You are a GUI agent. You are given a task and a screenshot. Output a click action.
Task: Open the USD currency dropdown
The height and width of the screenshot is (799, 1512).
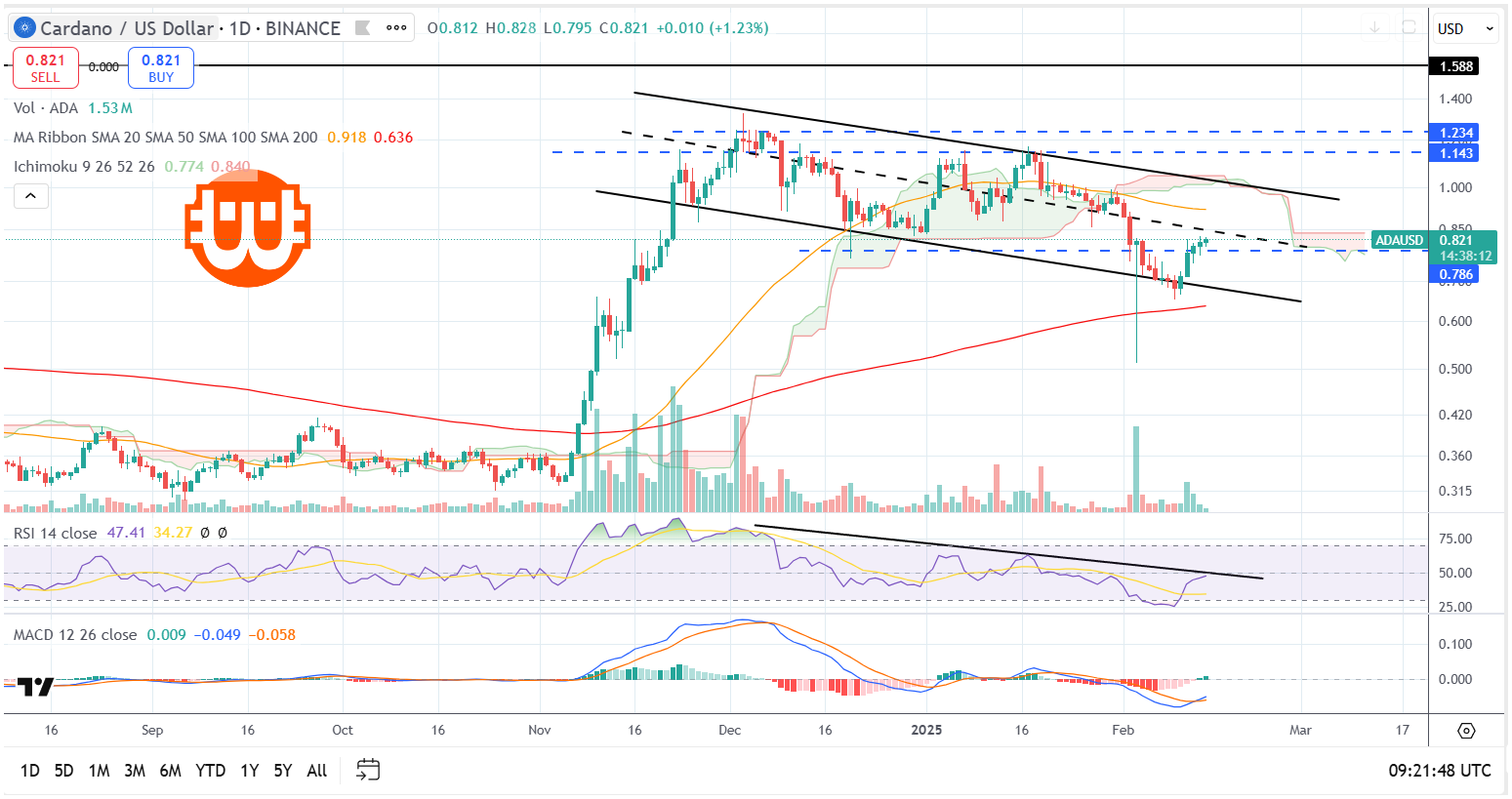pos(1465,28)
